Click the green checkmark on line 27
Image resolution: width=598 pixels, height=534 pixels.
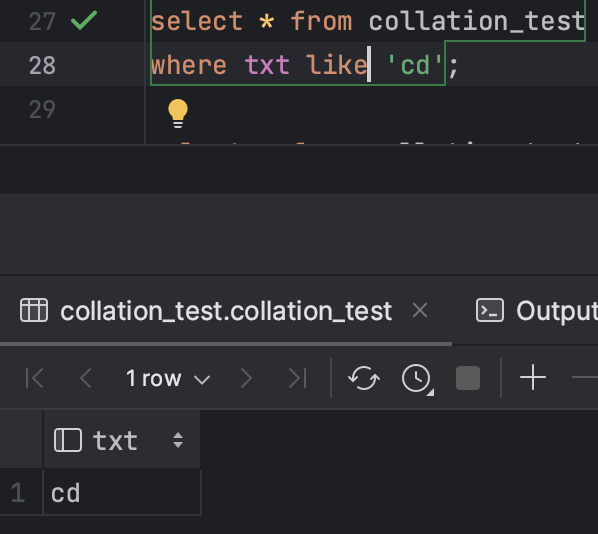(x=84, y=21)
